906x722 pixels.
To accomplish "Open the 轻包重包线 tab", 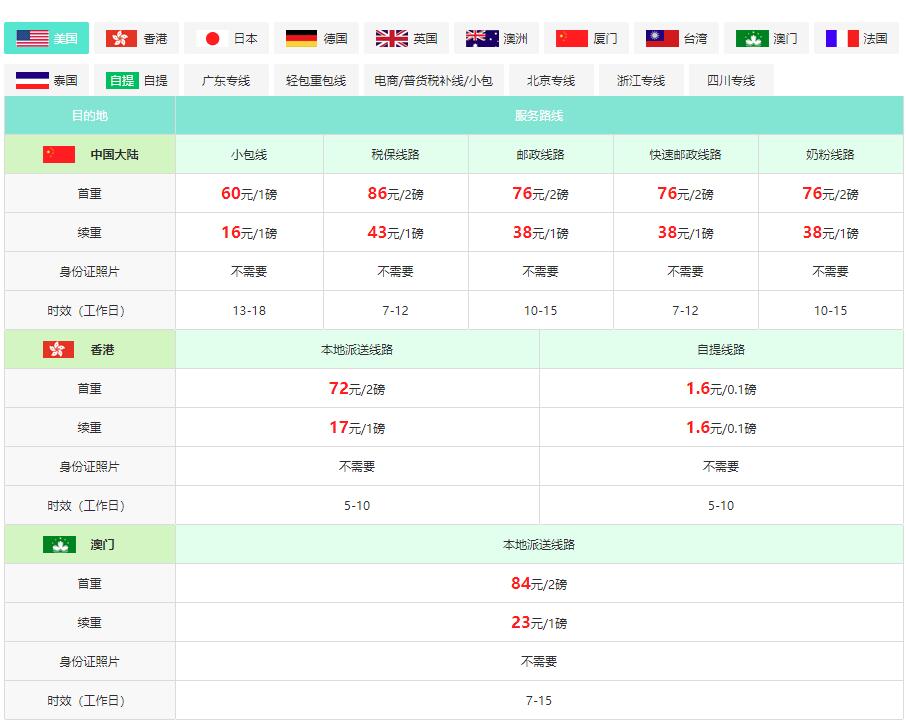I will [x=316, y=80].
